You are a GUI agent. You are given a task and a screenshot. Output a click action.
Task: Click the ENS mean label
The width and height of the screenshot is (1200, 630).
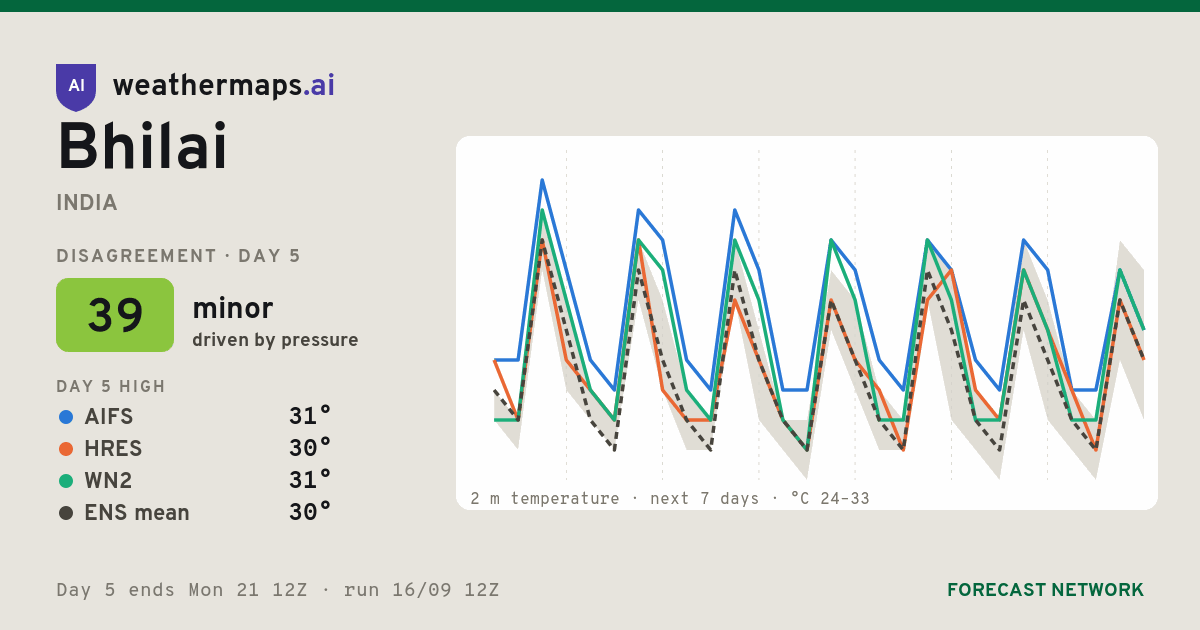coord(137,513)
